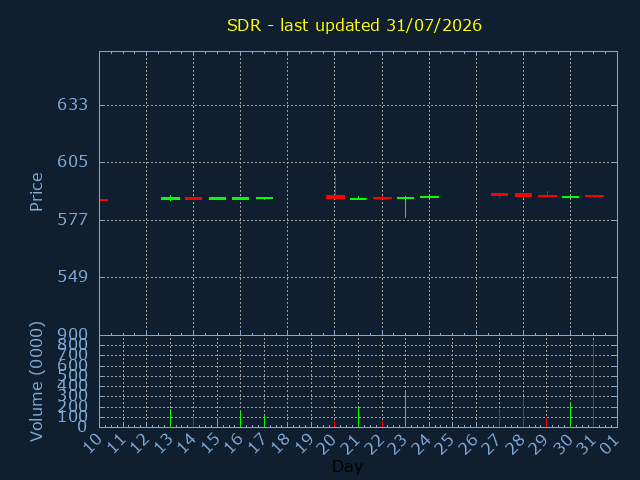
Task: Click the 633 price axis label
Action: coord(72,105)
